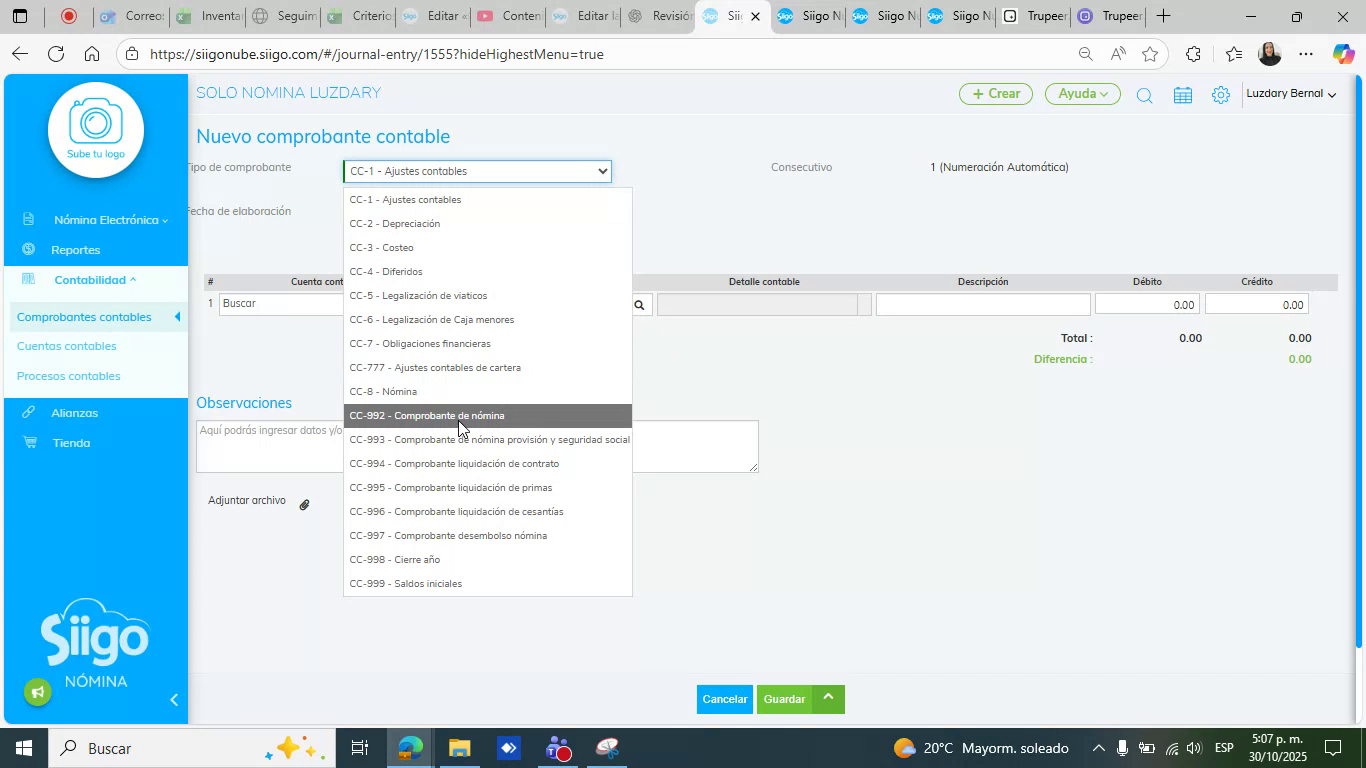Add page to favorites star icon

(x=1150, y=54)
